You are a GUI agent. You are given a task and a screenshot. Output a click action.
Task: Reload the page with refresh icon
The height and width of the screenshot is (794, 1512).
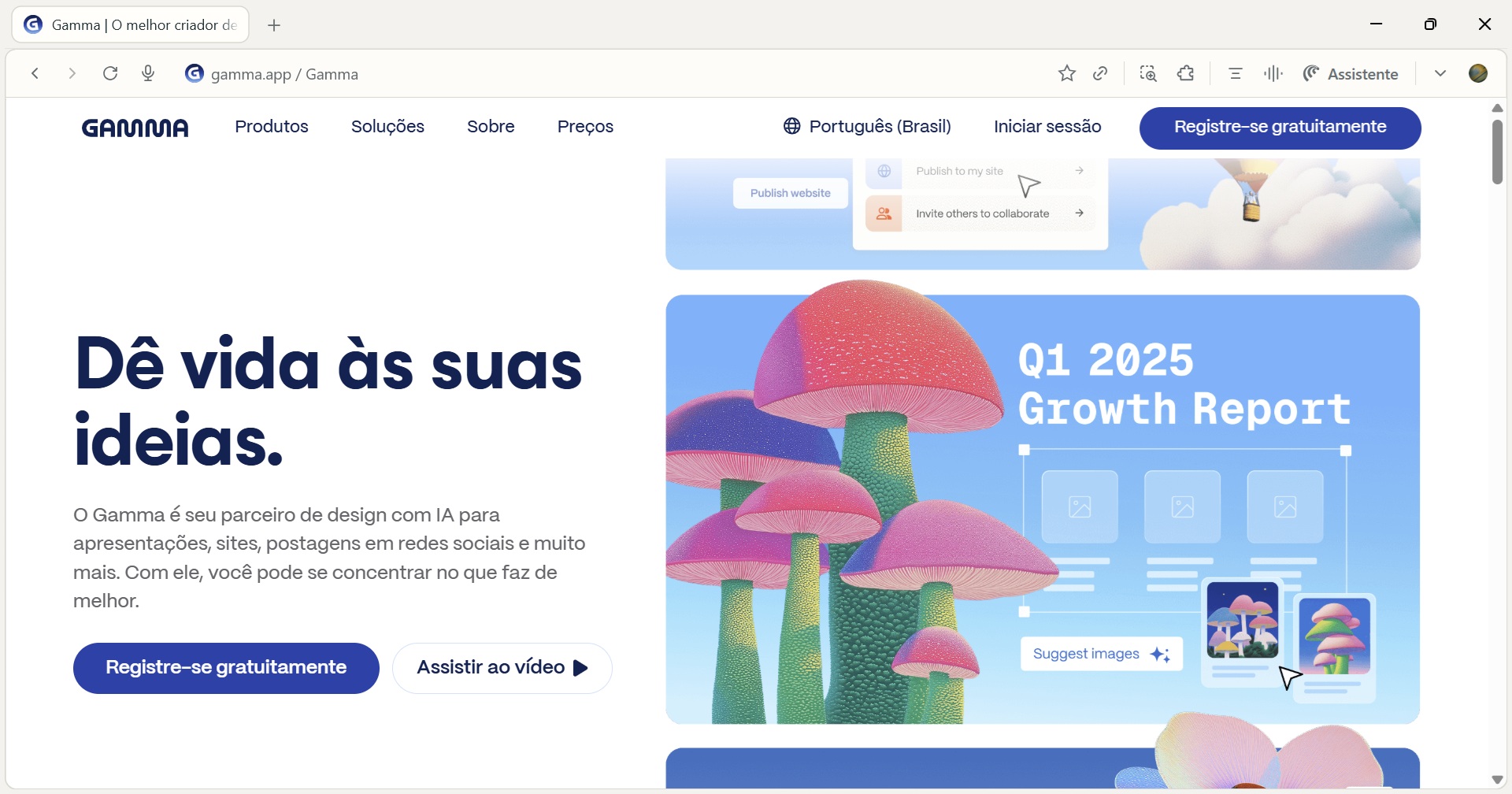[110, 73]
